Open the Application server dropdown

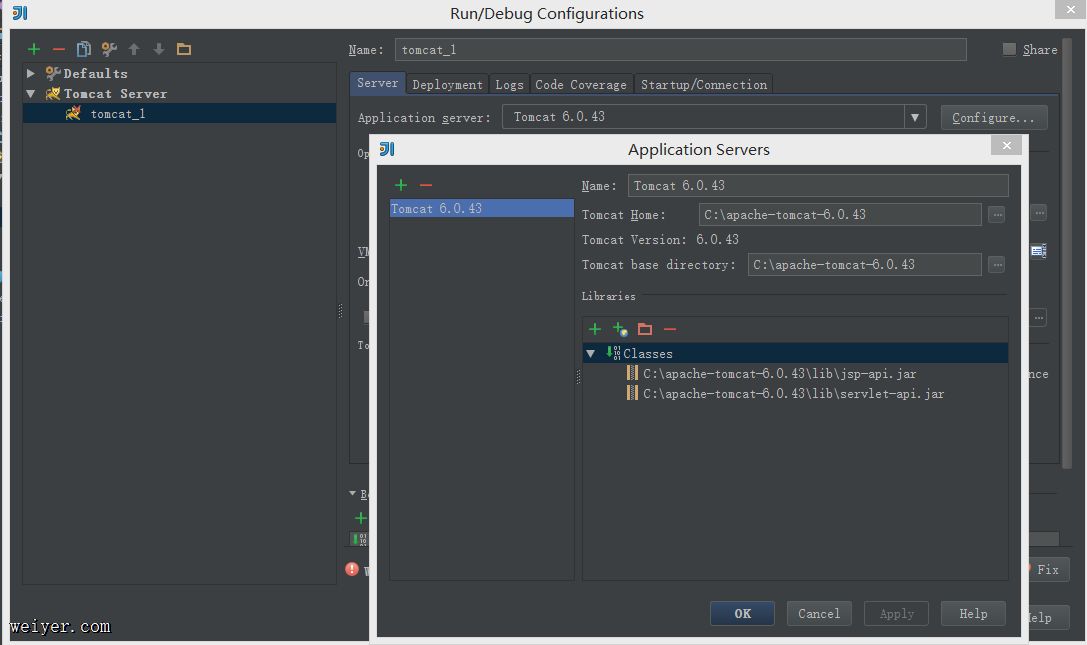915,117
